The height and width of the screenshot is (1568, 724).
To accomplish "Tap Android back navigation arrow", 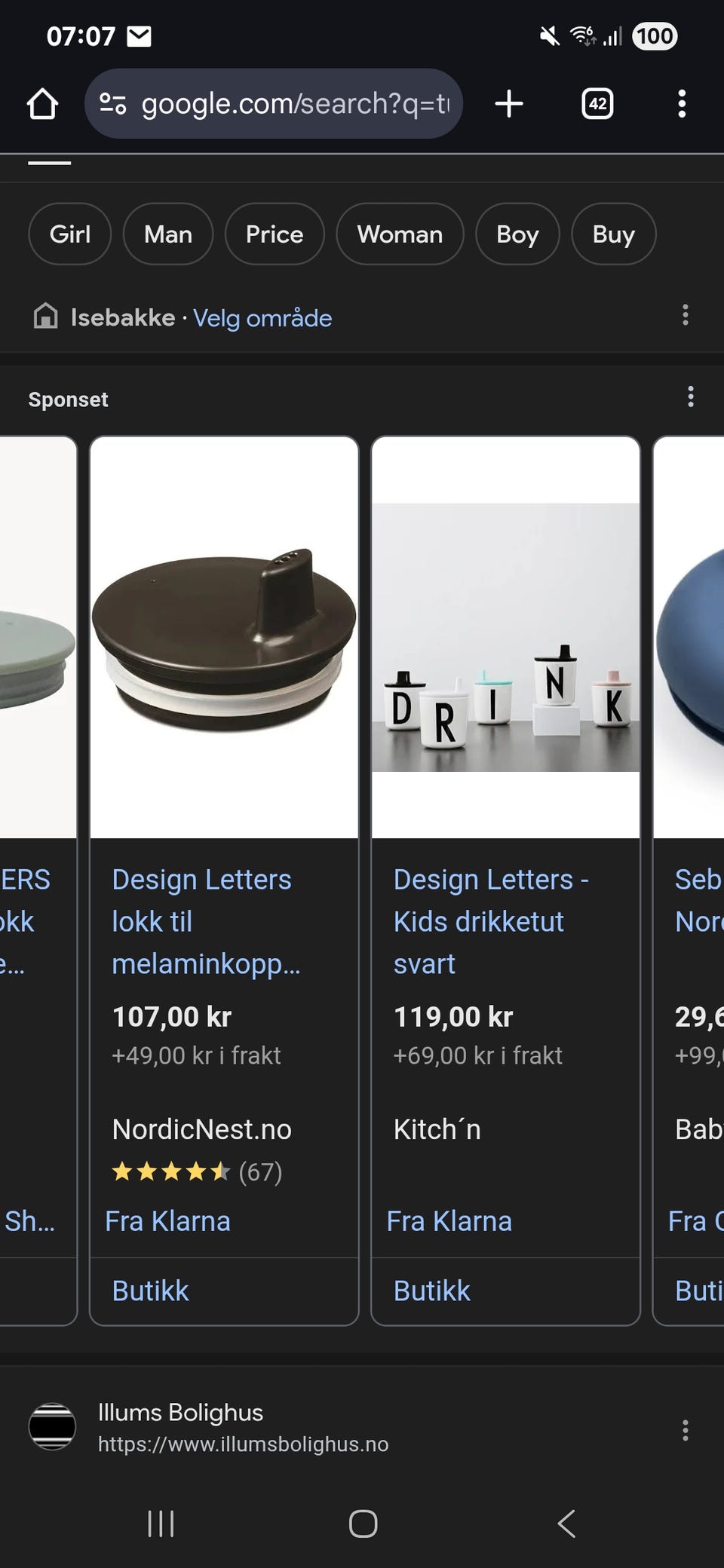I will (x=566, y=1524).
